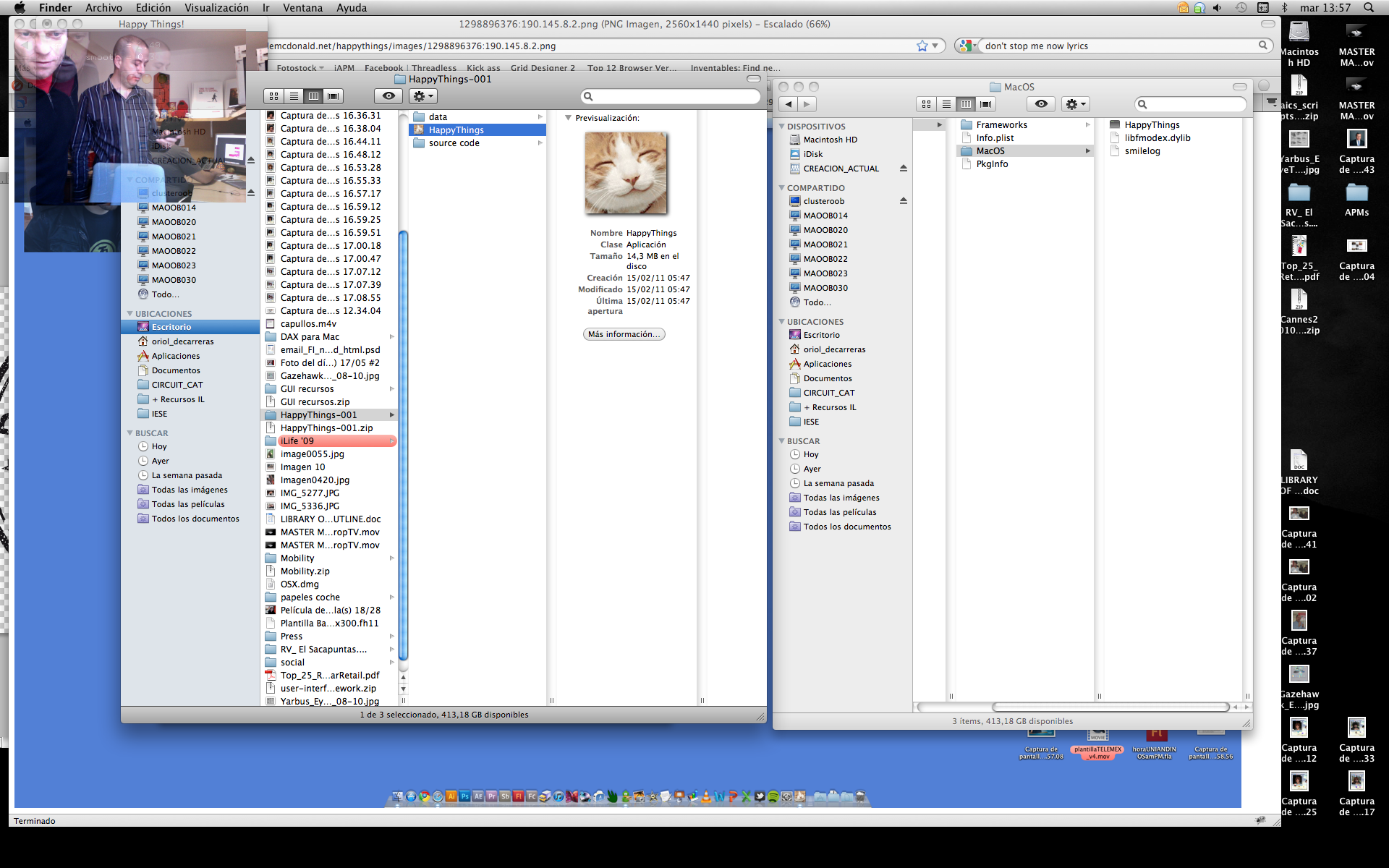Viewport: 1389px width, 868px height.
Task: Collapse DISPOSITIVOS section in MacOS window sidebar
Action: (781, 127)
